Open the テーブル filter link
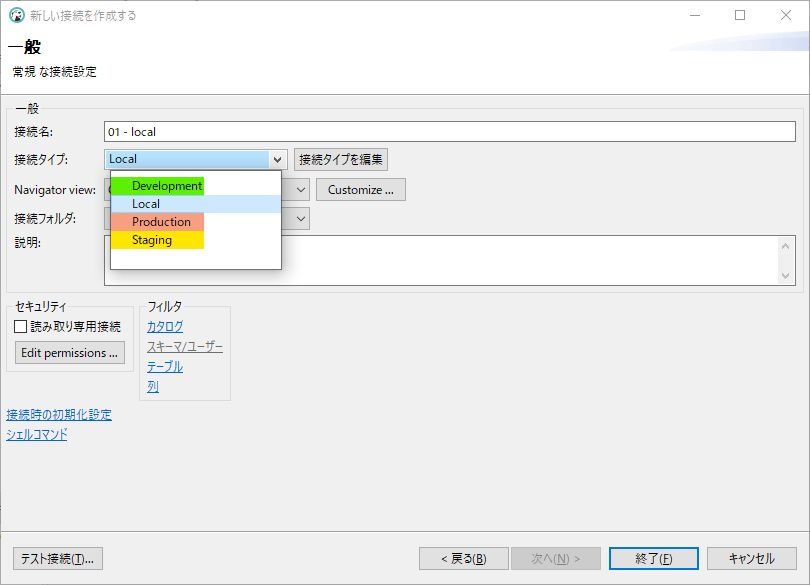Viewport: 810px width, 585px height. [165, 367]
